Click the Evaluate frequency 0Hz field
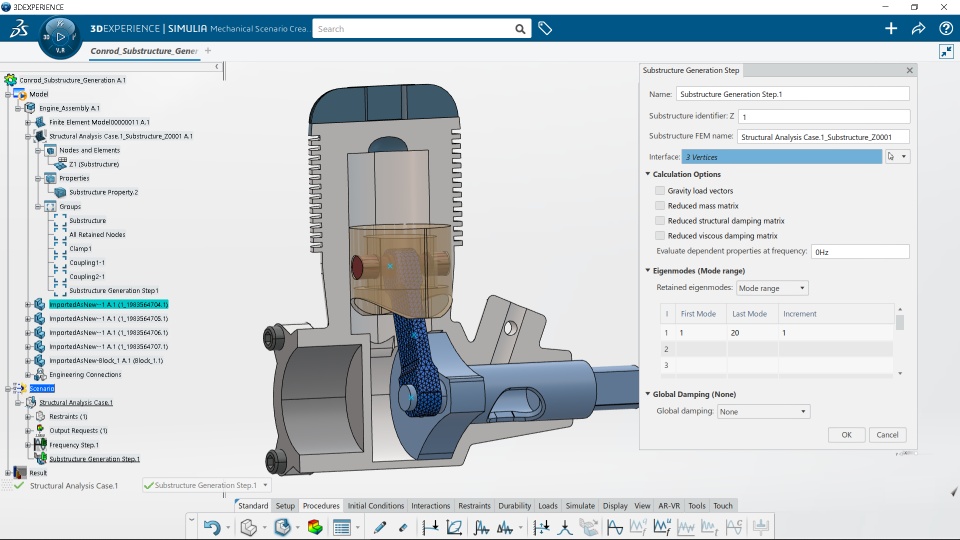The height and width of the screenshot is (540, 960). point(860,252)
